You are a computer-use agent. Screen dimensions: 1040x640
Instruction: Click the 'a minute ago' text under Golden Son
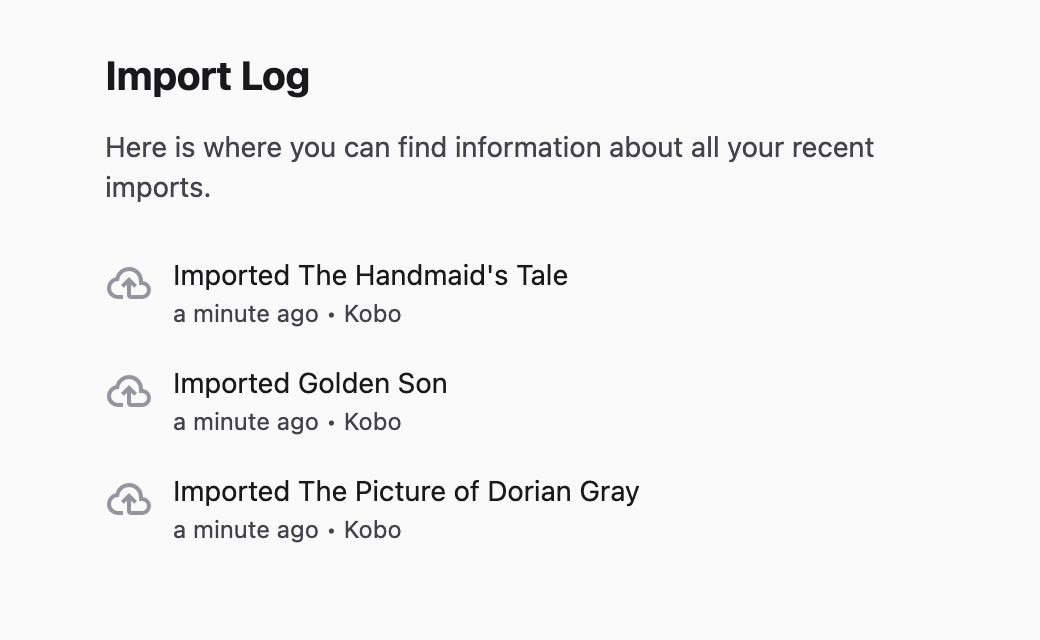(245, 422)
